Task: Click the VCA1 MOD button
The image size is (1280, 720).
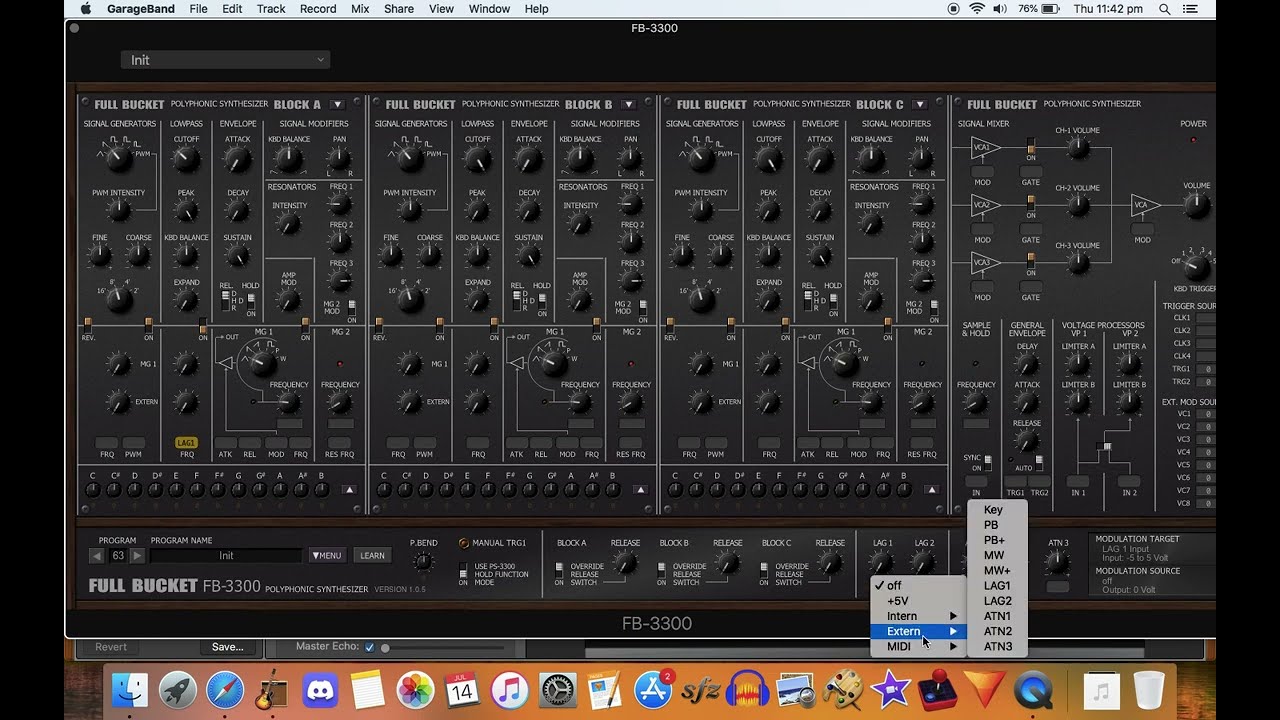Action: (982, 172)
